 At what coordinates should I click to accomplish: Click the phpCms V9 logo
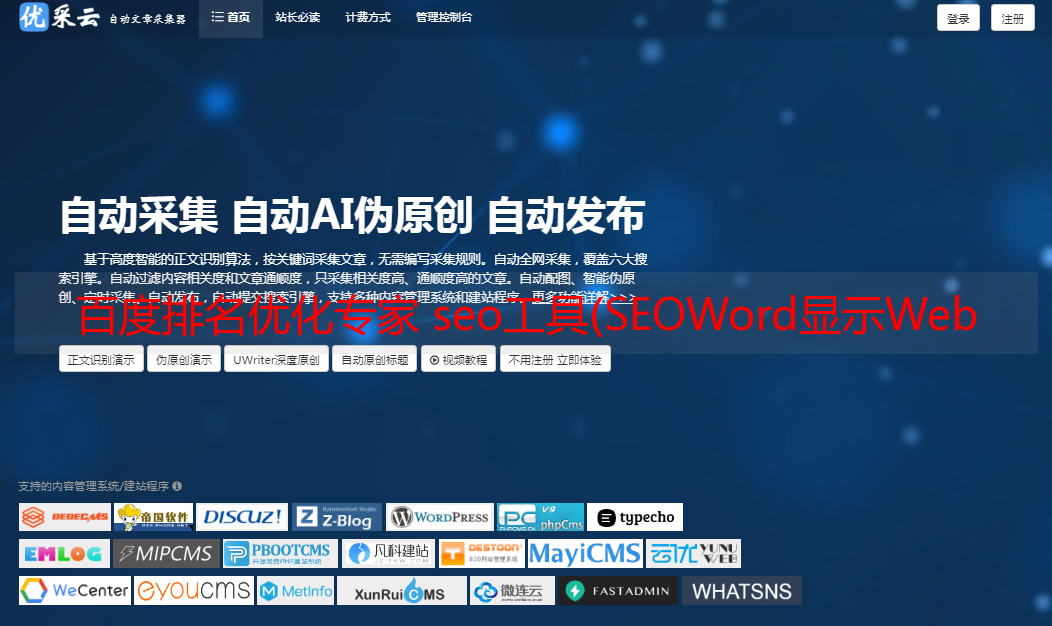click(x=541, y=517)
